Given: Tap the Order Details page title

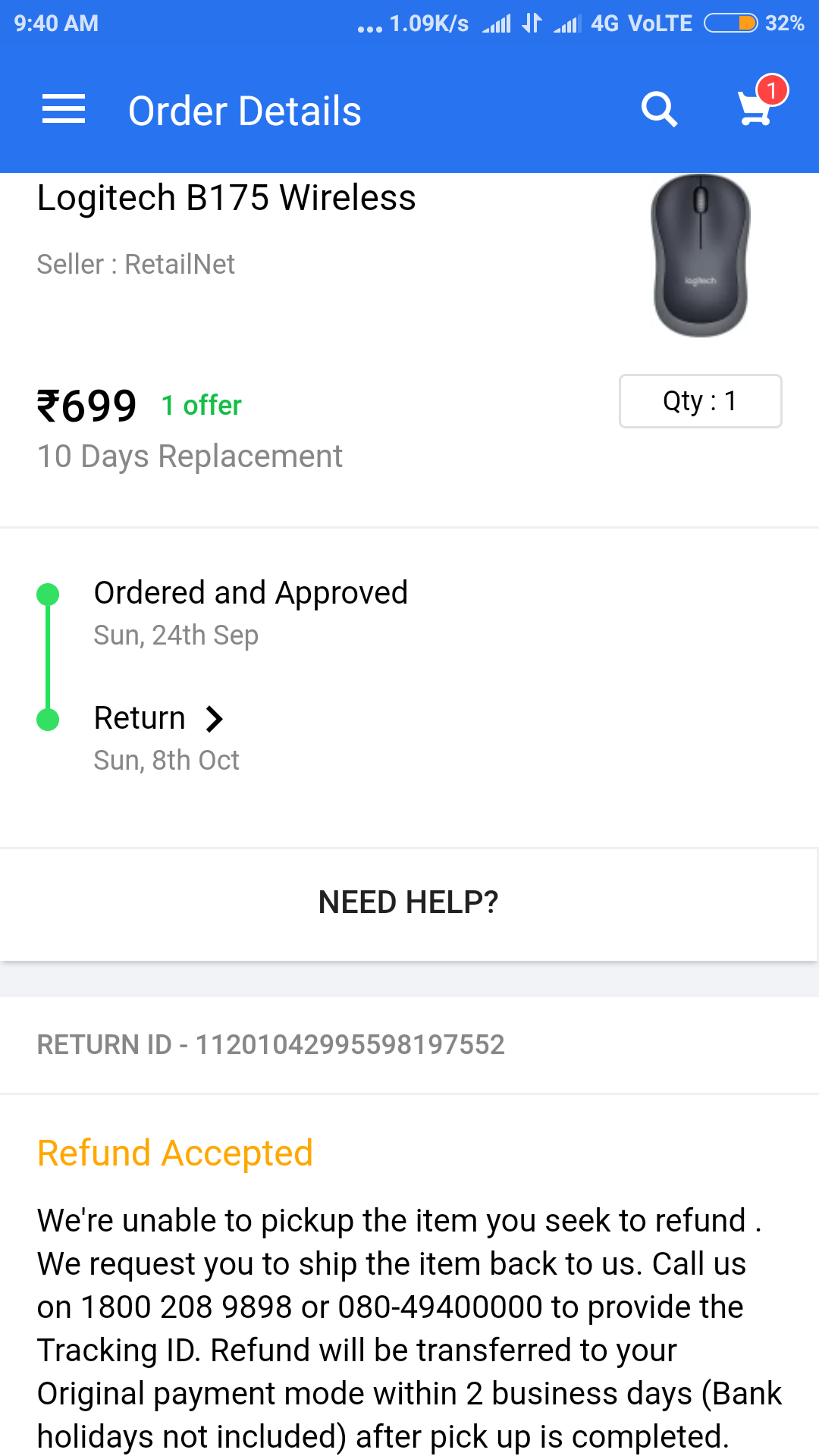Looking at the screenshot, I should point(244,111).
